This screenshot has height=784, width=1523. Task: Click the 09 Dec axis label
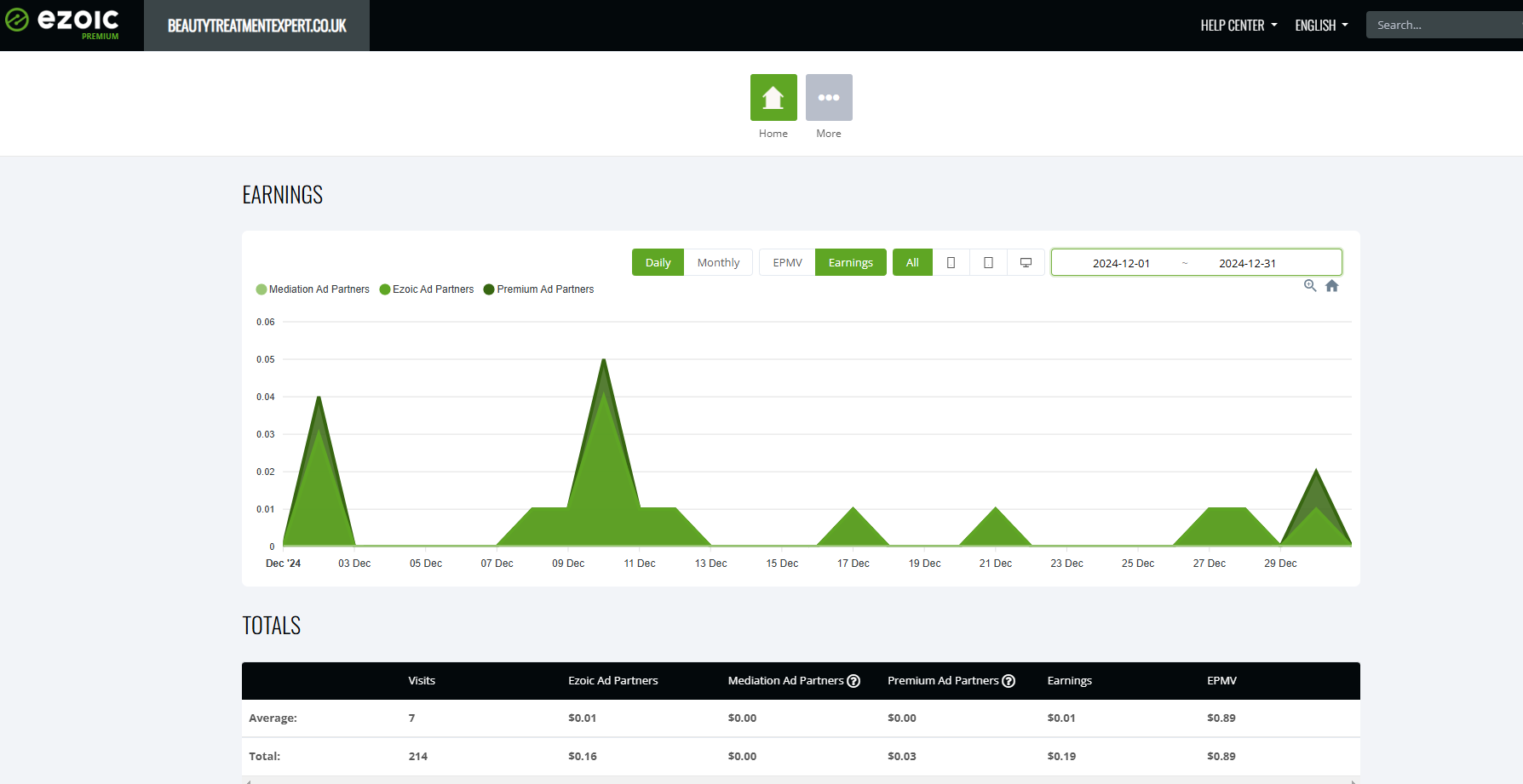568,564
